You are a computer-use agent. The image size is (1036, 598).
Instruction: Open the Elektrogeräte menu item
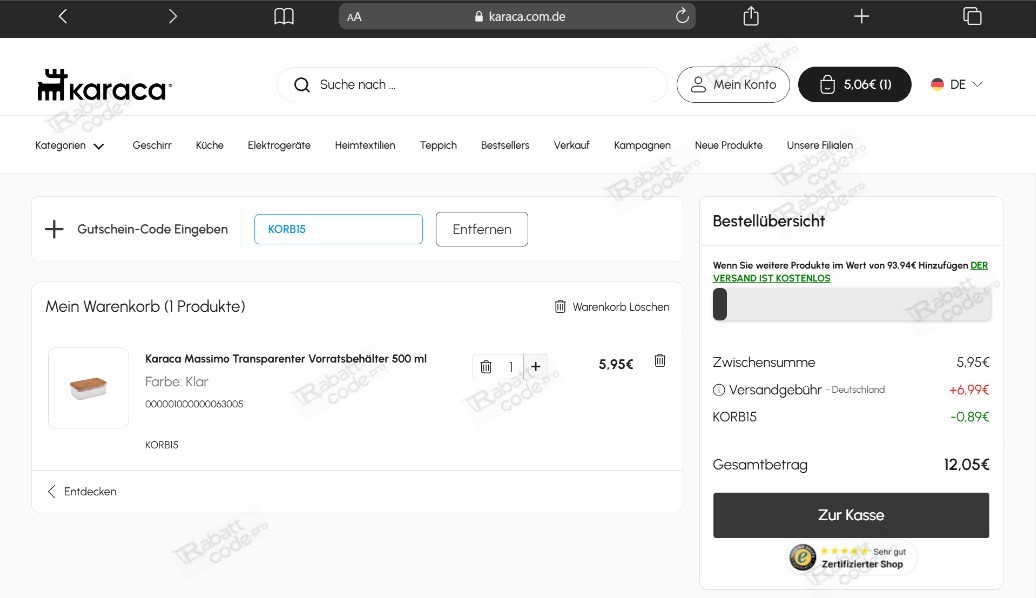click(279, 145)
